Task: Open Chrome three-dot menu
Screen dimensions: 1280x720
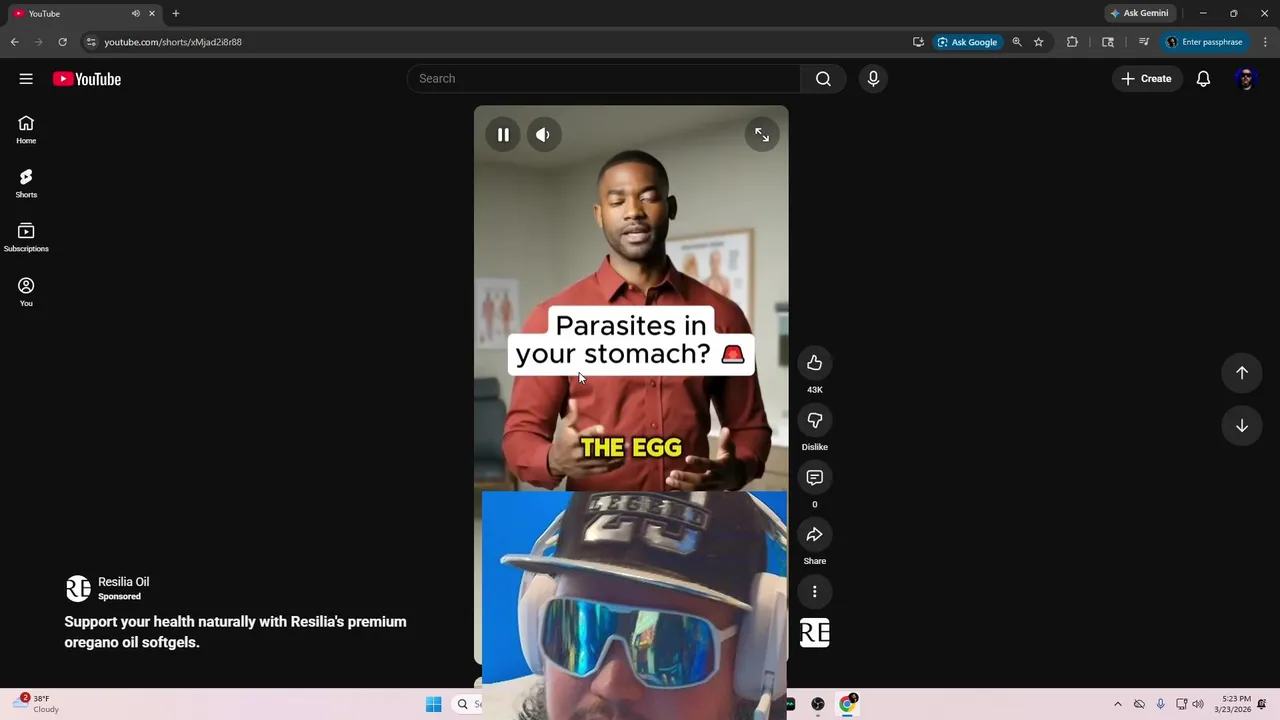Action: click(x=1264, y=42)
